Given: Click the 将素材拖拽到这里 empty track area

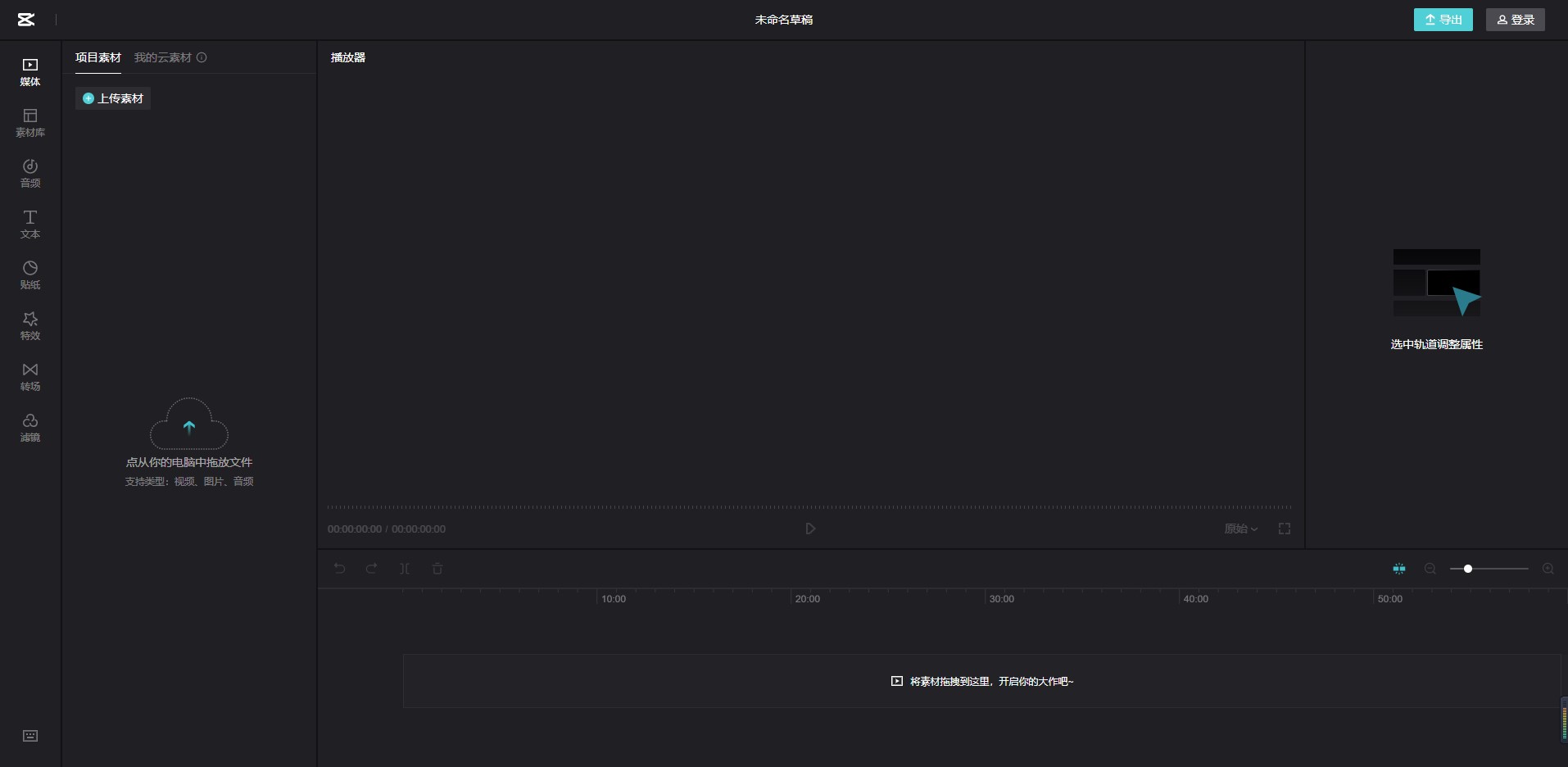Looking at the screenshot, I should (981, 681).
